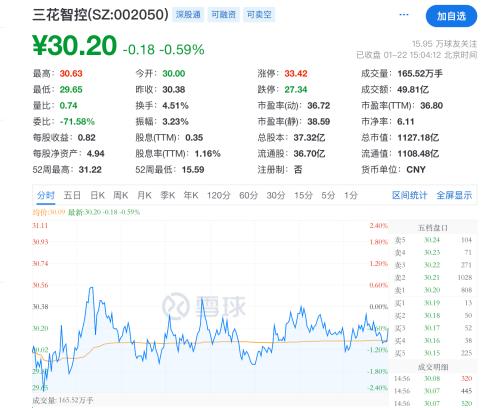Click the 市盈率(动) value 36.72
Image resolution: width=494 pixels, height=408 pixels.
coord(319,105)
